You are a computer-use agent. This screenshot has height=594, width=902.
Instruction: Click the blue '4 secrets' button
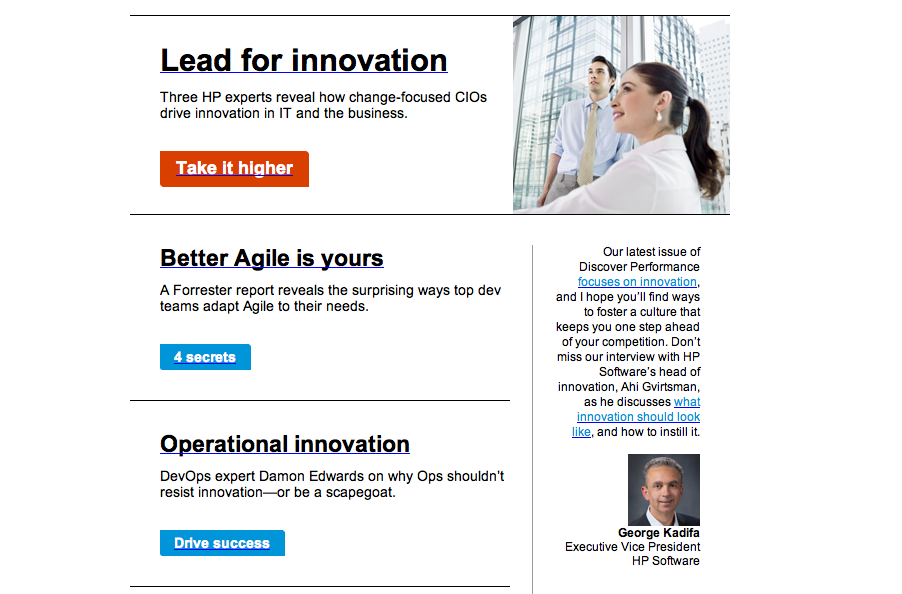(x=205, y=357)
